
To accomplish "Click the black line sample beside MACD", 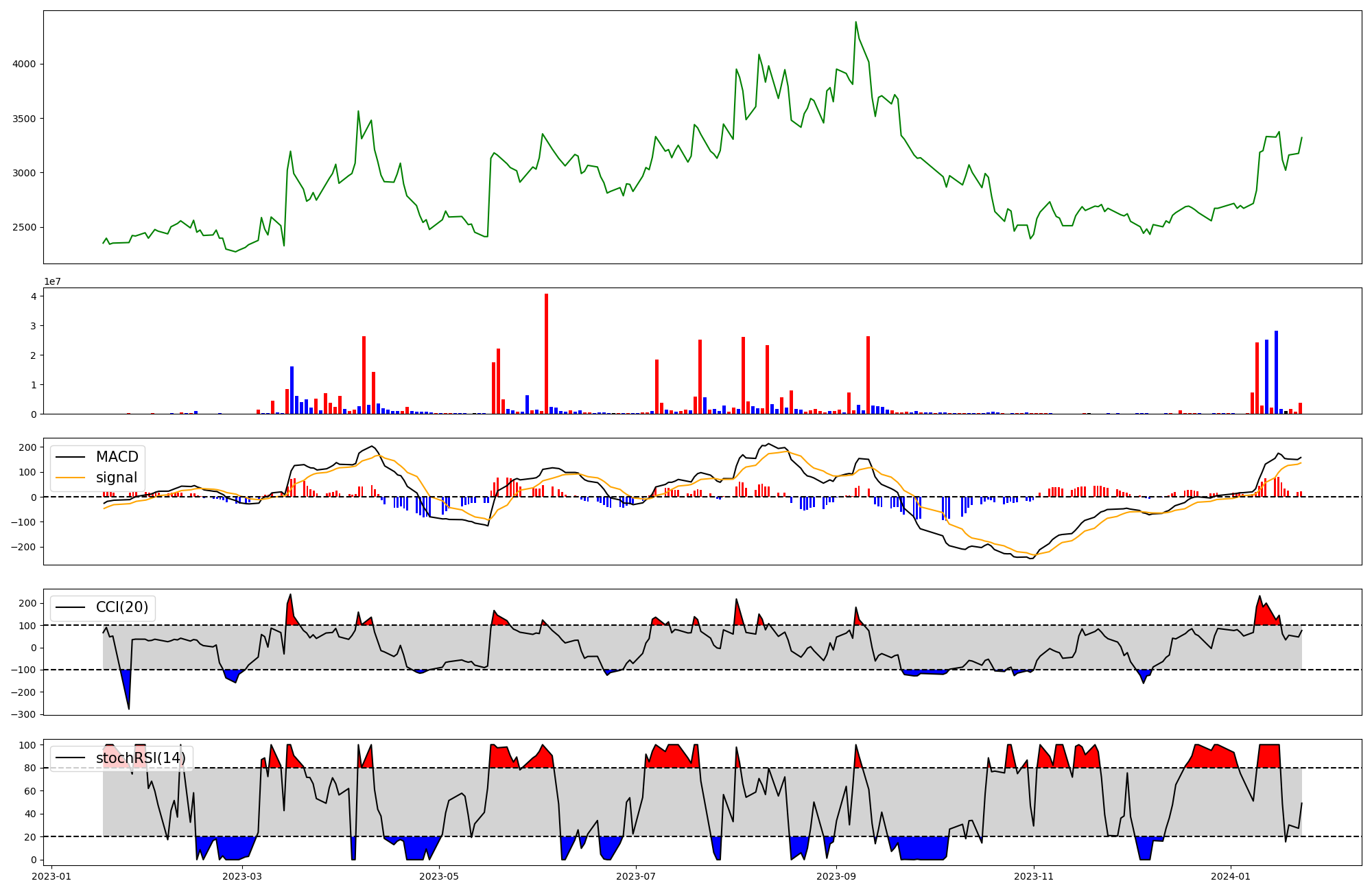I will click(71, 458).
